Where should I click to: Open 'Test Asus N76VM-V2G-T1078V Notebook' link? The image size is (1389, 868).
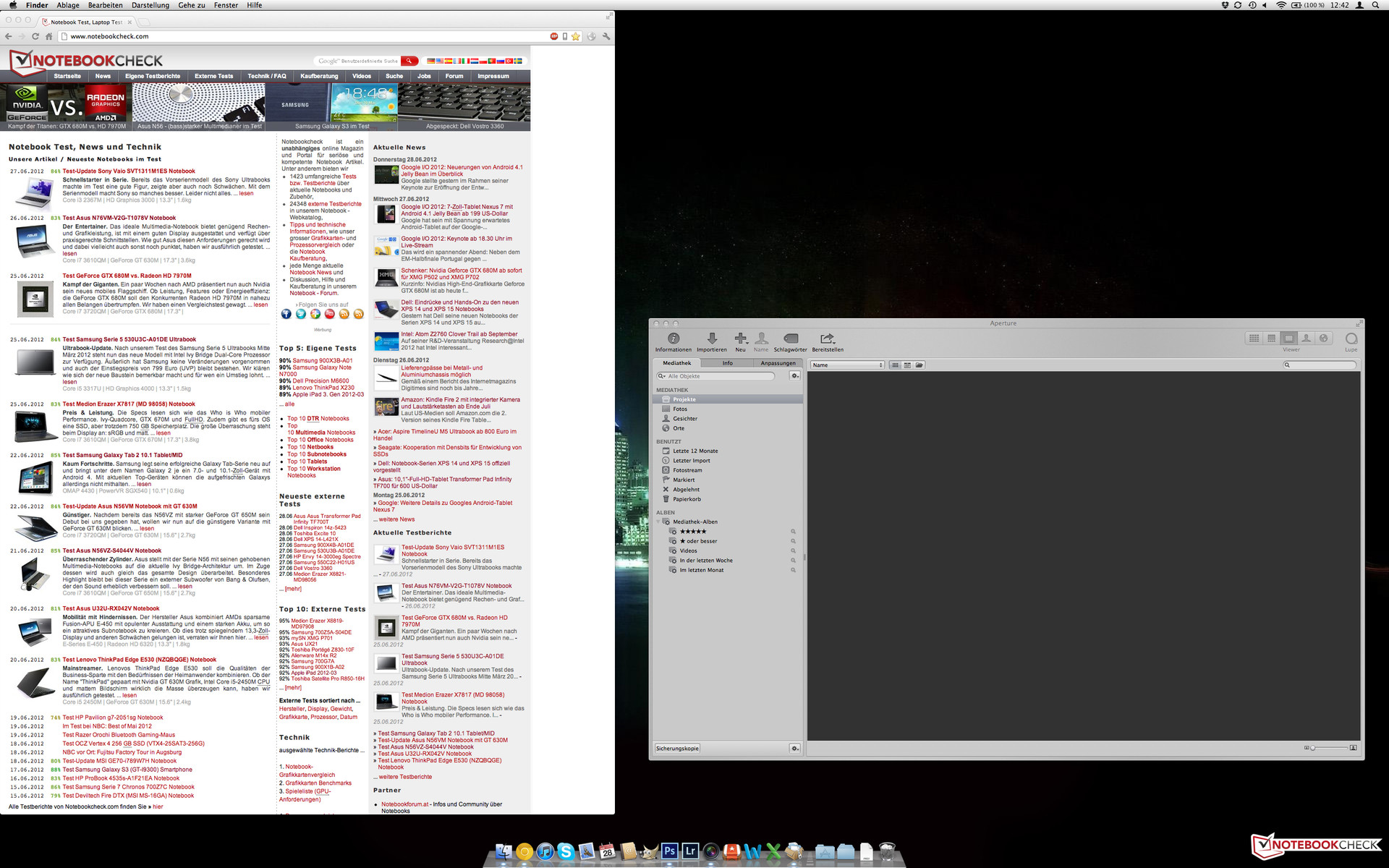tap(119, 218)
